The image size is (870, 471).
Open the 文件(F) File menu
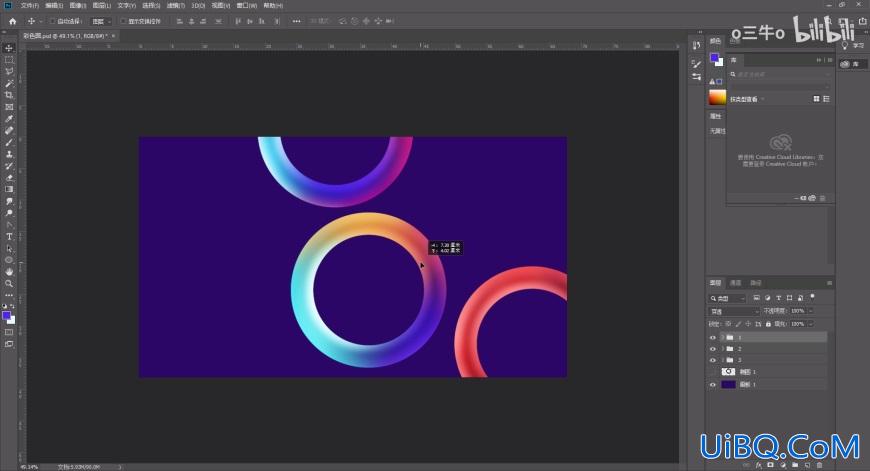pos(29,6)
